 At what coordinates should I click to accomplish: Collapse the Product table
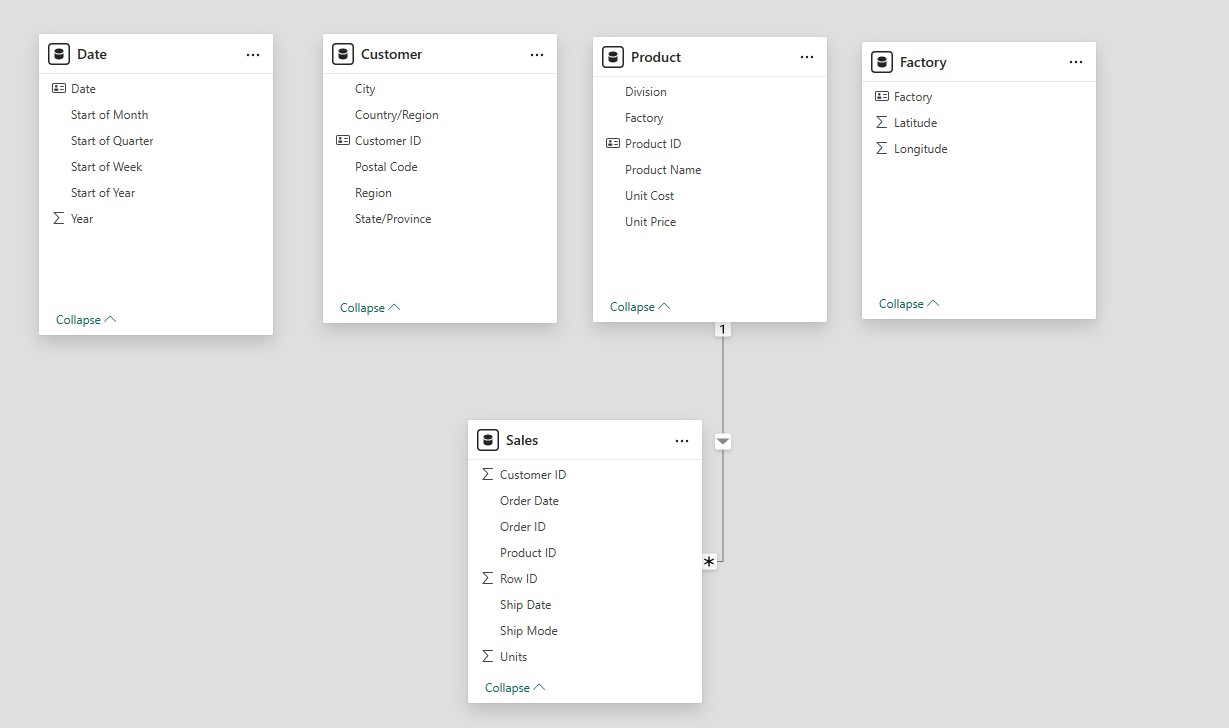640,307
